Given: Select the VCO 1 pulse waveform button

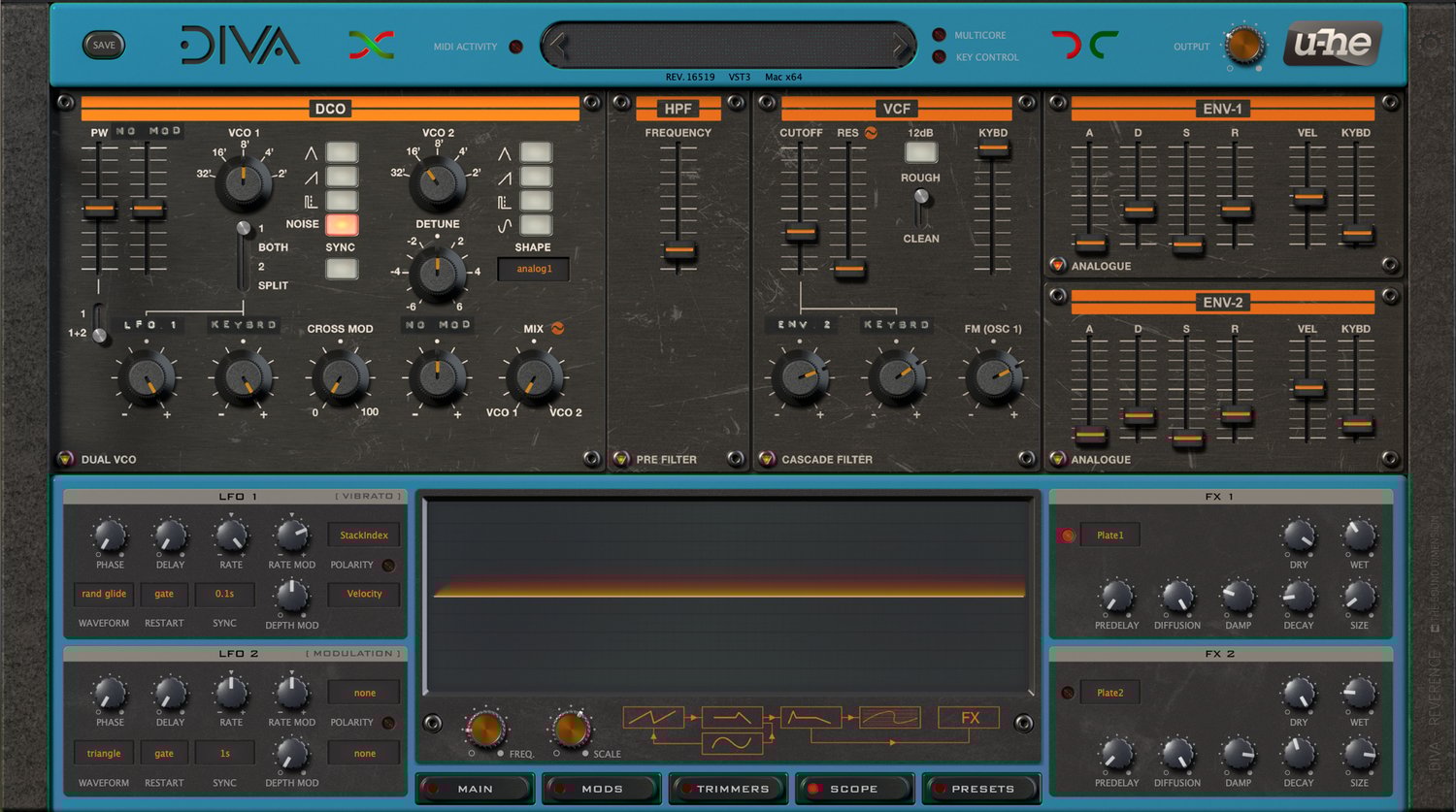Looking at the screenshot, I should coord(342,201).
